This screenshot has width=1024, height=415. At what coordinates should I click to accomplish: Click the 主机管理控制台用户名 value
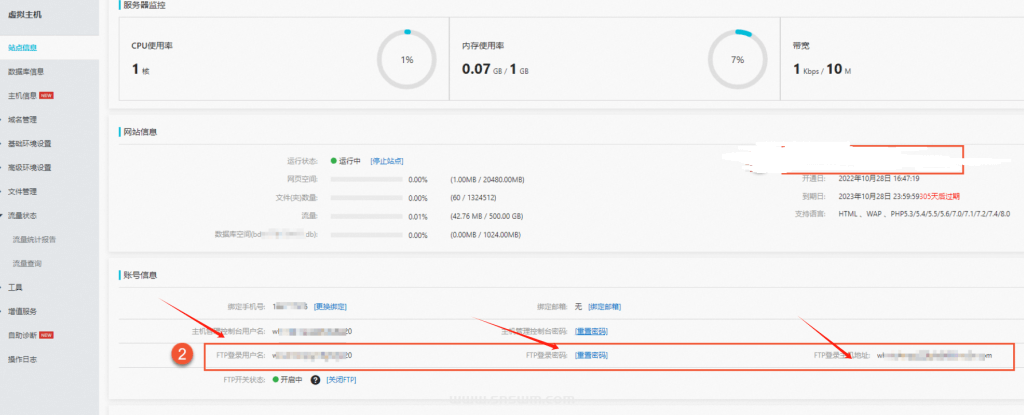pyautogui.click(x=313, y=331)
